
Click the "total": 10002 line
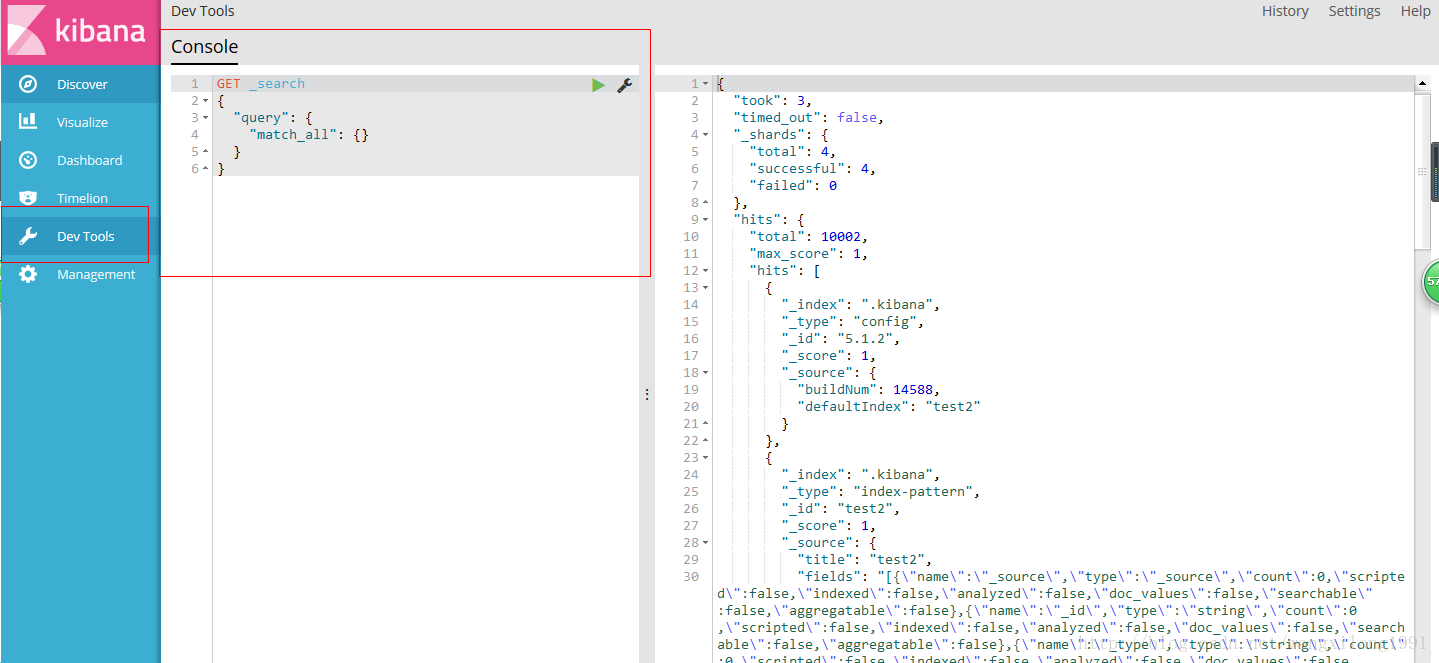tap(809, 237)
